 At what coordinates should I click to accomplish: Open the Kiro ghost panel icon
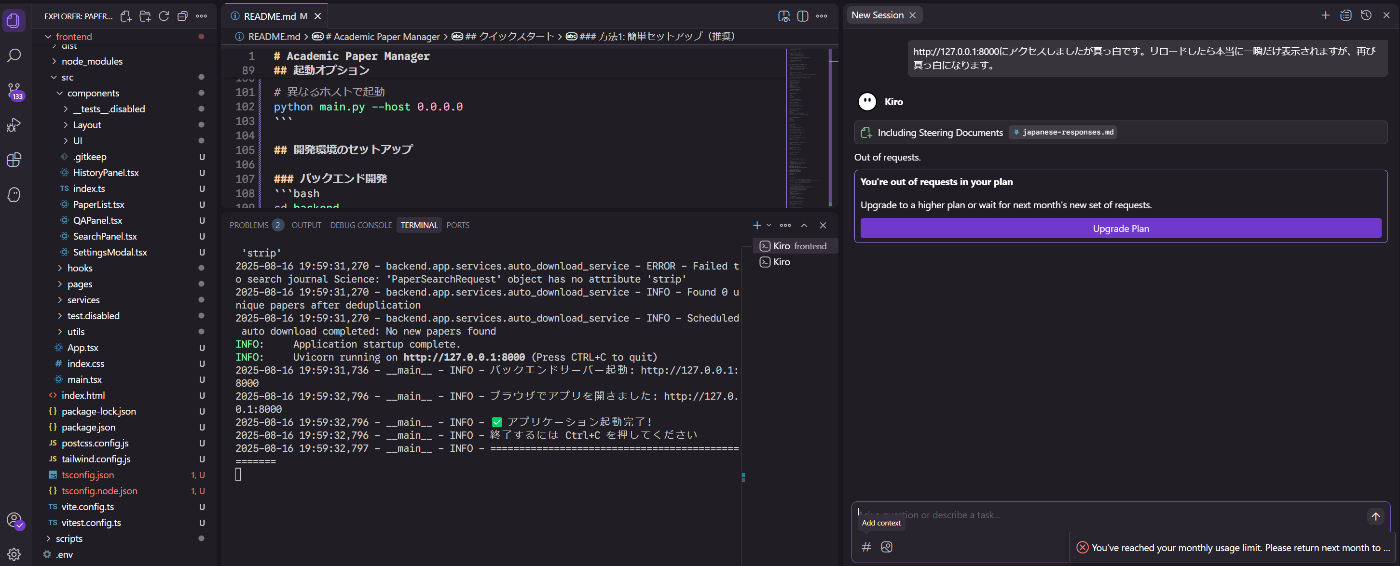pos(14,194)
